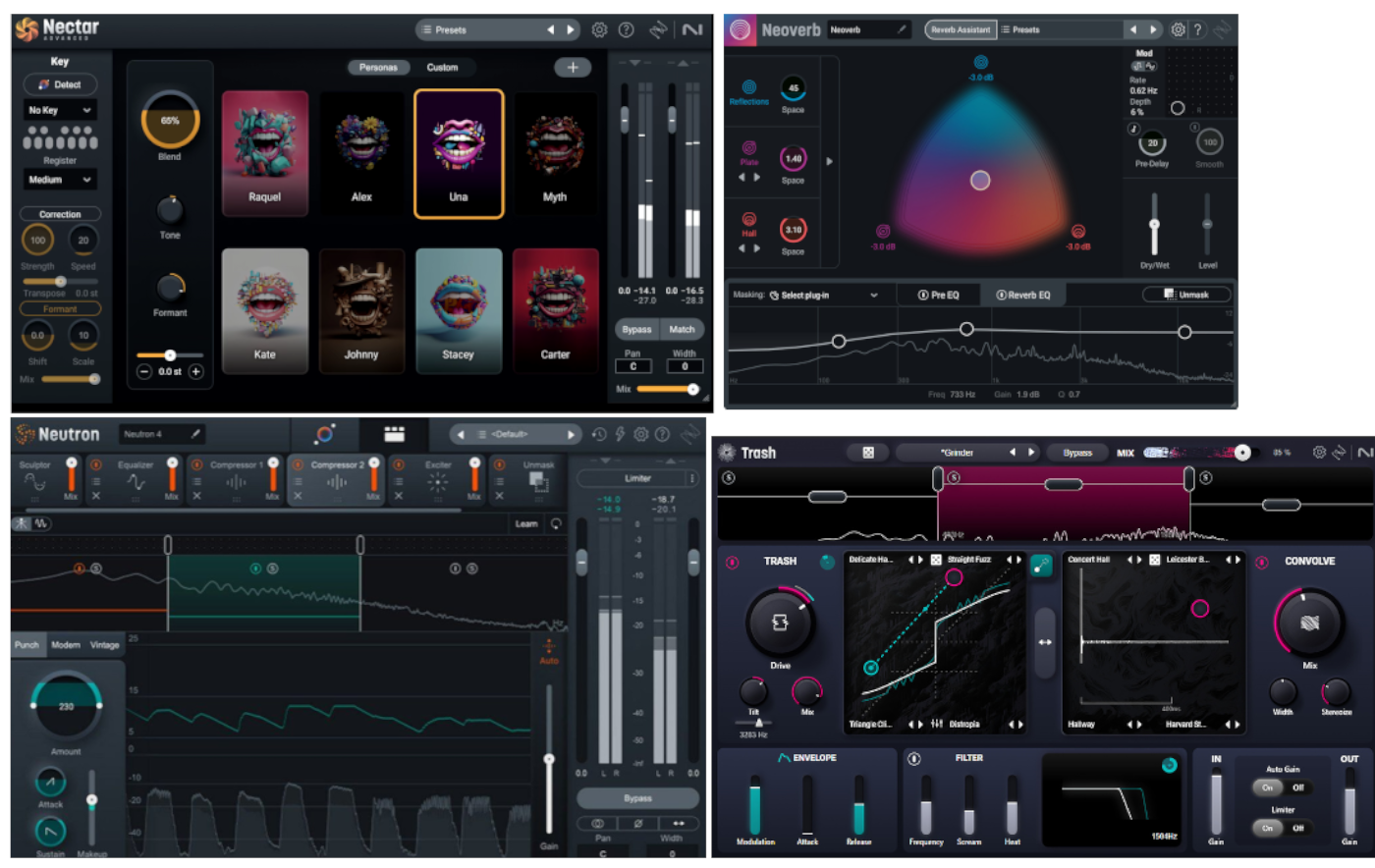1375x868 pixels.
Task: Click the swap arrows between Trash and Convolve
Action: click(1045, 642)
